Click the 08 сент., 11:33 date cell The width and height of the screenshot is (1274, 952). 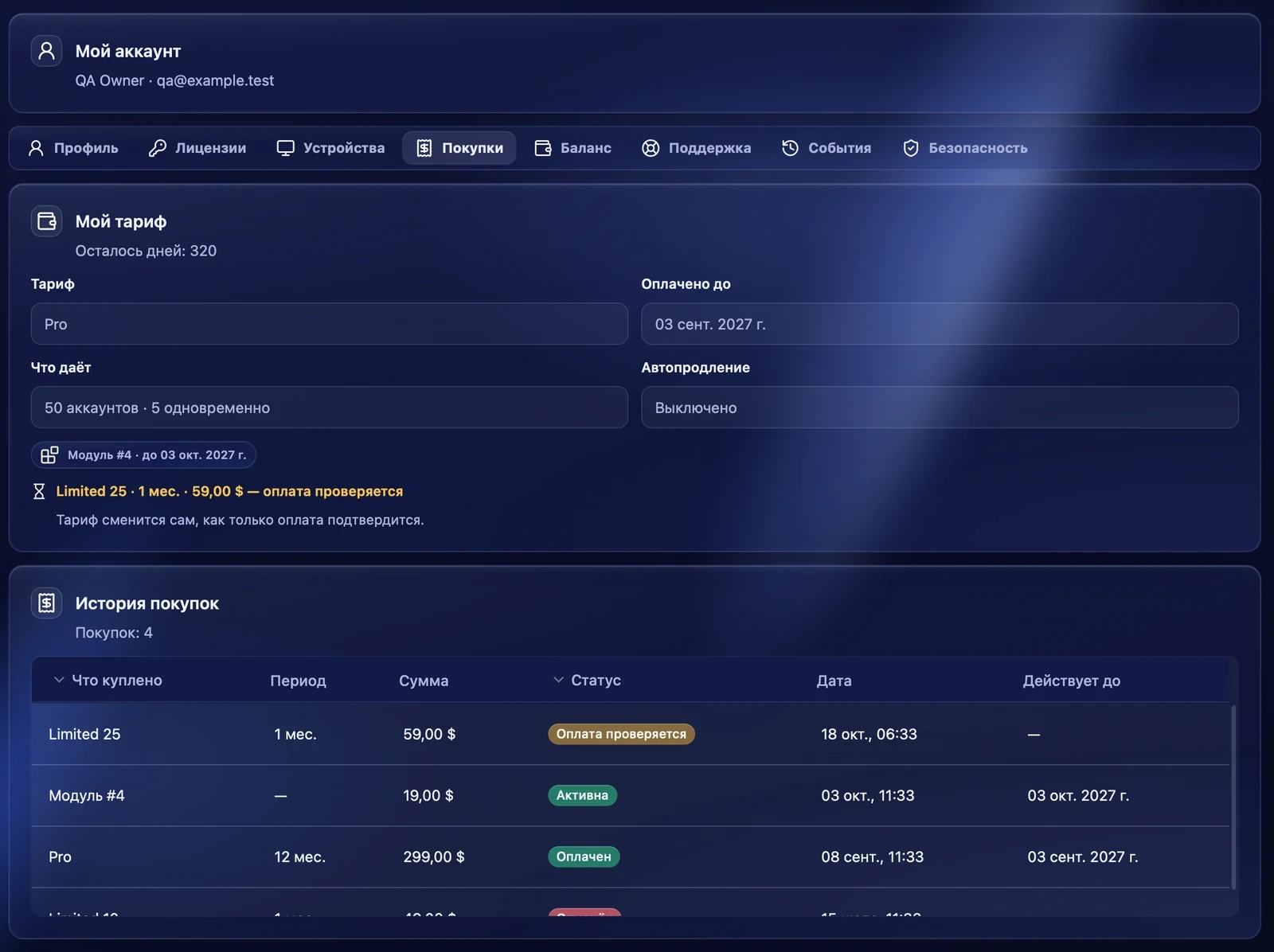[x=873, y=856]
